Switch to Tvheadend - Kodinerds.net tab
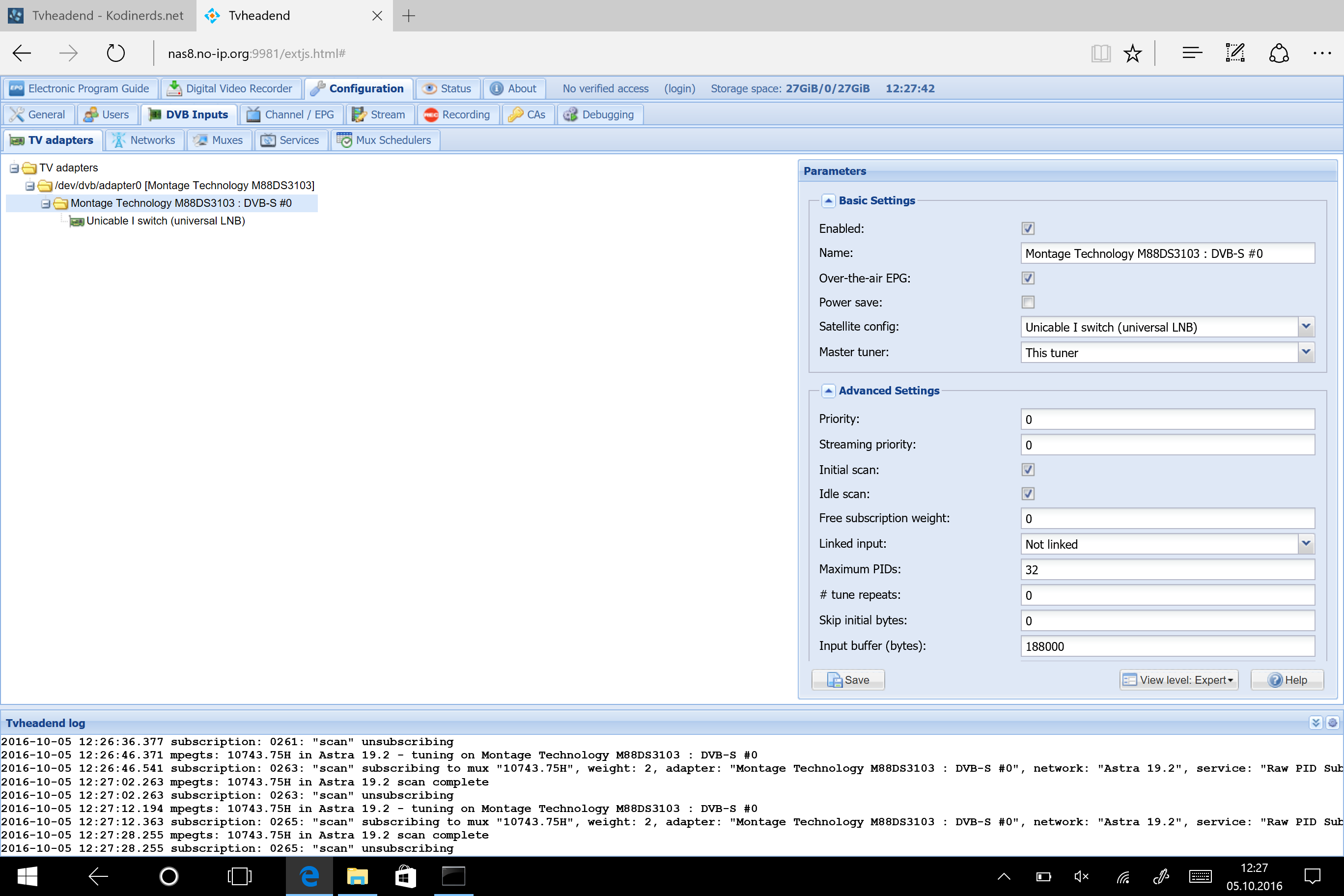Viewport: 1344px width, 896px height. click(x=97, y=15)
